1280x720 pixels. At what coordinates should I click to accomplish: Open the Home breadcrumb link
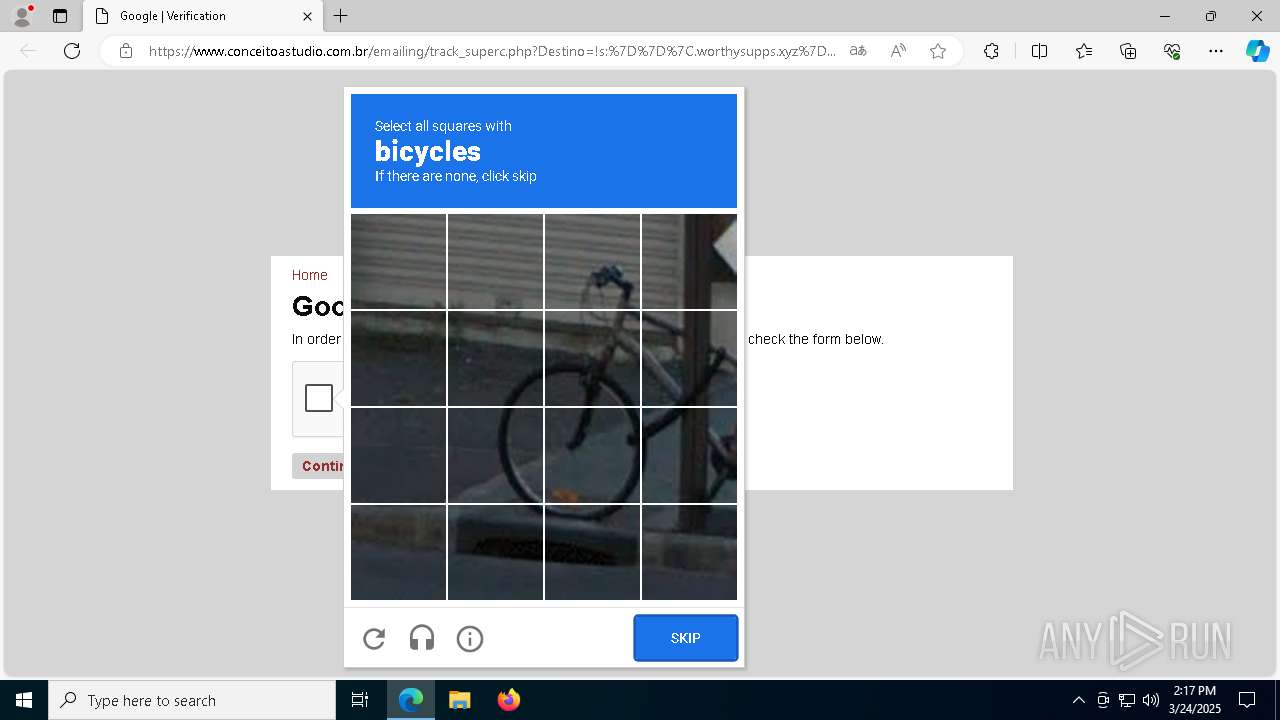tap(310, 275)
